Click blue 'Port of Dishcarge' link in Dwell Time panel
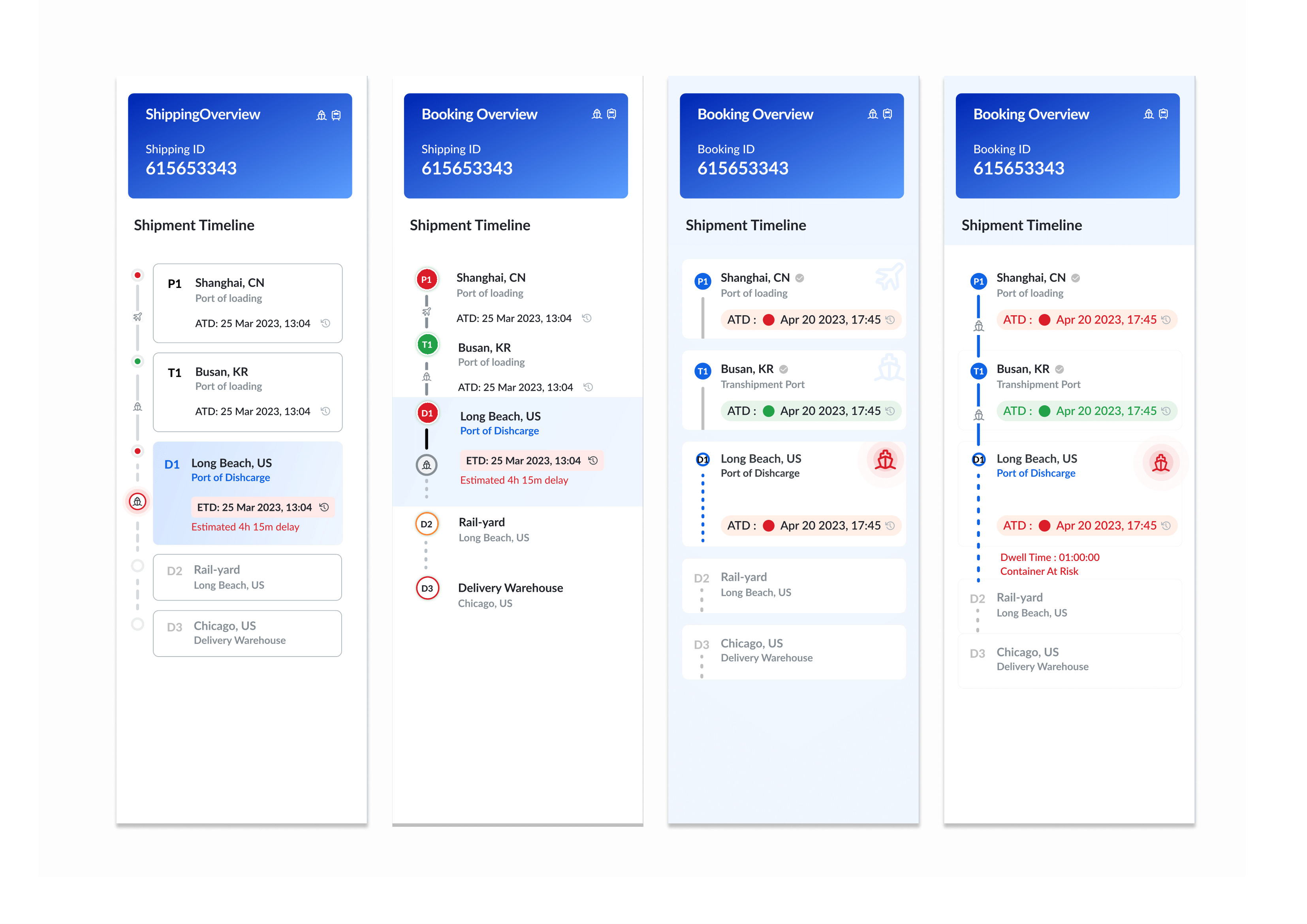Viewport: 1307px width, 924px height. 1036,473
